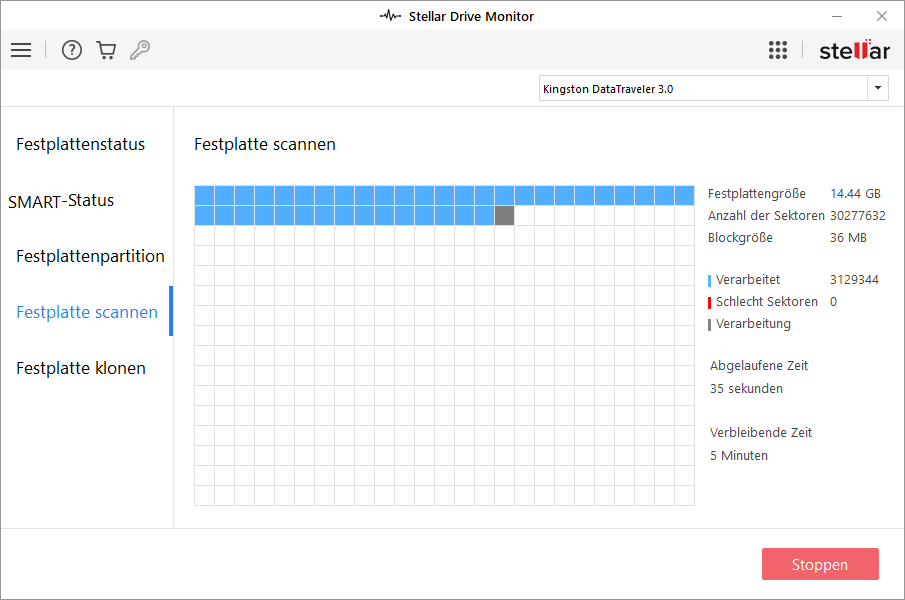Image resolution: width=905 pixels, height=600 pixels.
Task: Select the Kingston DataTraveler 3.0 combo box
Action: [x=702, y=88]
